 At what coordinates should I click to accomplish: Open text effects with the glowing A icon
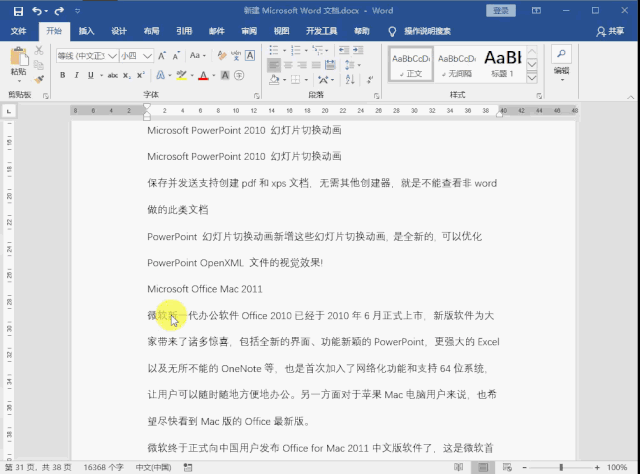pyautogui.click(x=160, y=75)
